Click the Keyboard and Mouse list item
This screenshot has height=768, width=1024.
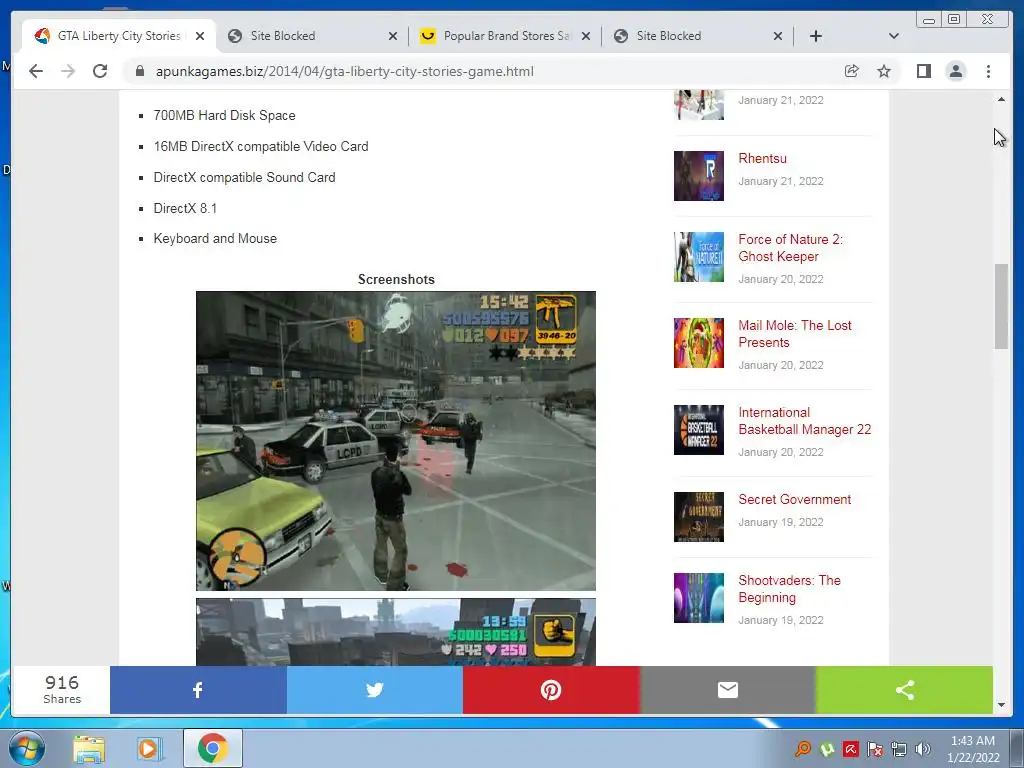click(215, 238)
